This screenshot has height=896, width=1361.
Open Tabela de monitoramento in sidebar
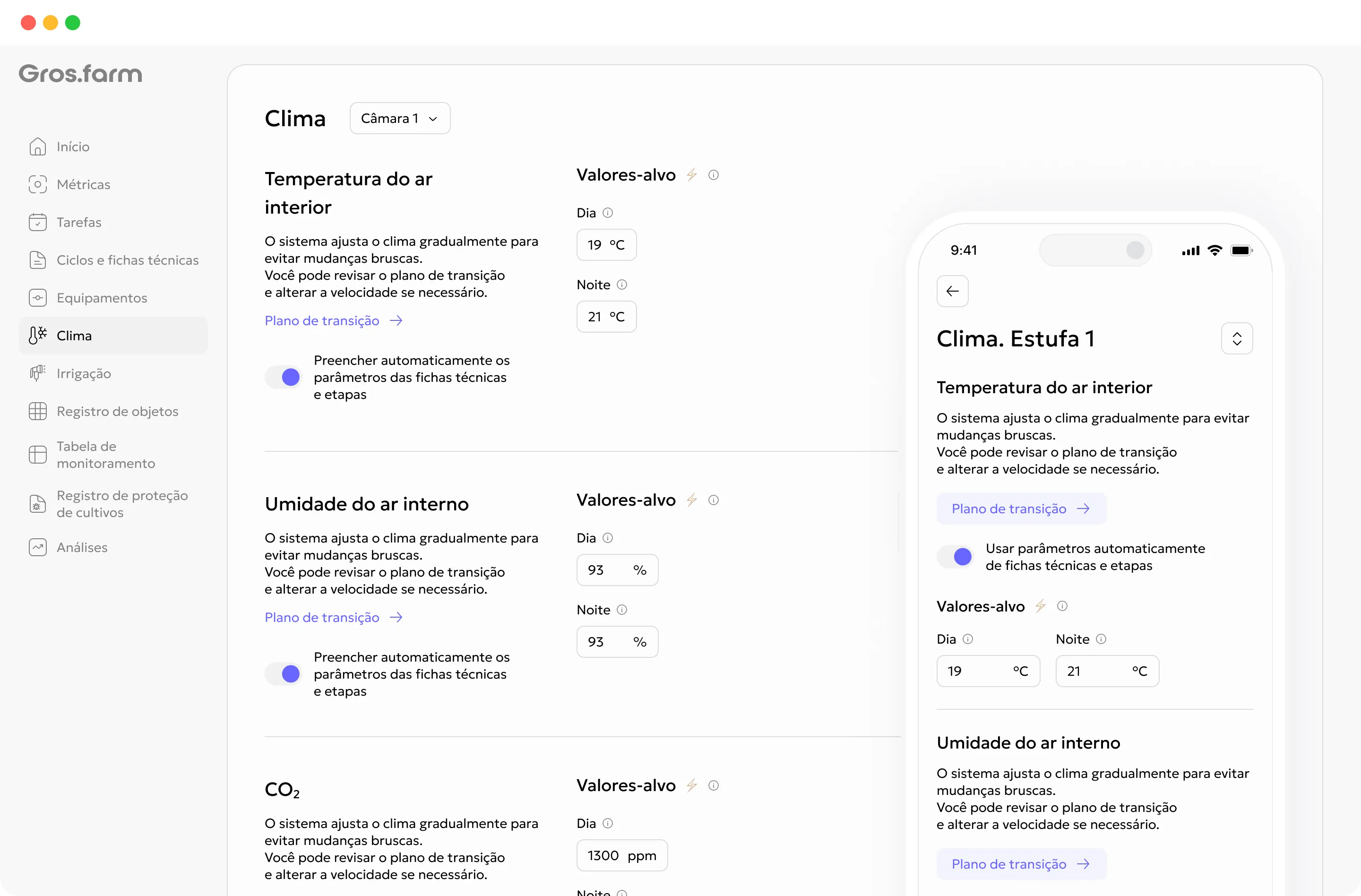(x=113, y=455)
